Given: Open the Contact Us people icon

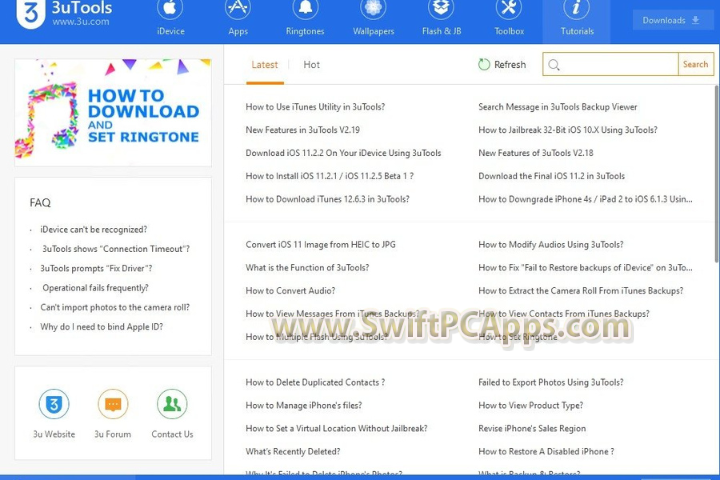Looking at the screenshot, I should click(172, 404).
